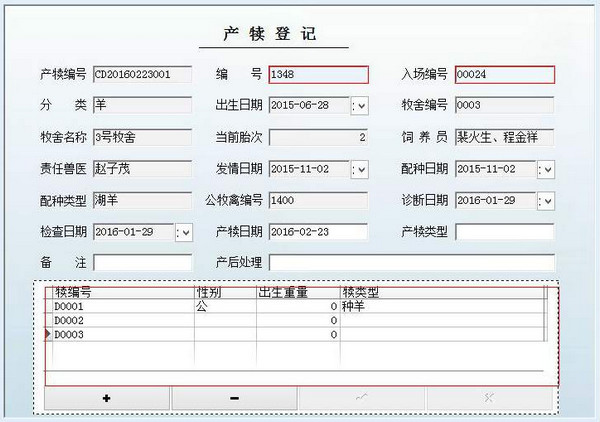Select the D0002 calf row
This screenshot has width=600, height=422.
tap(120, 320)
